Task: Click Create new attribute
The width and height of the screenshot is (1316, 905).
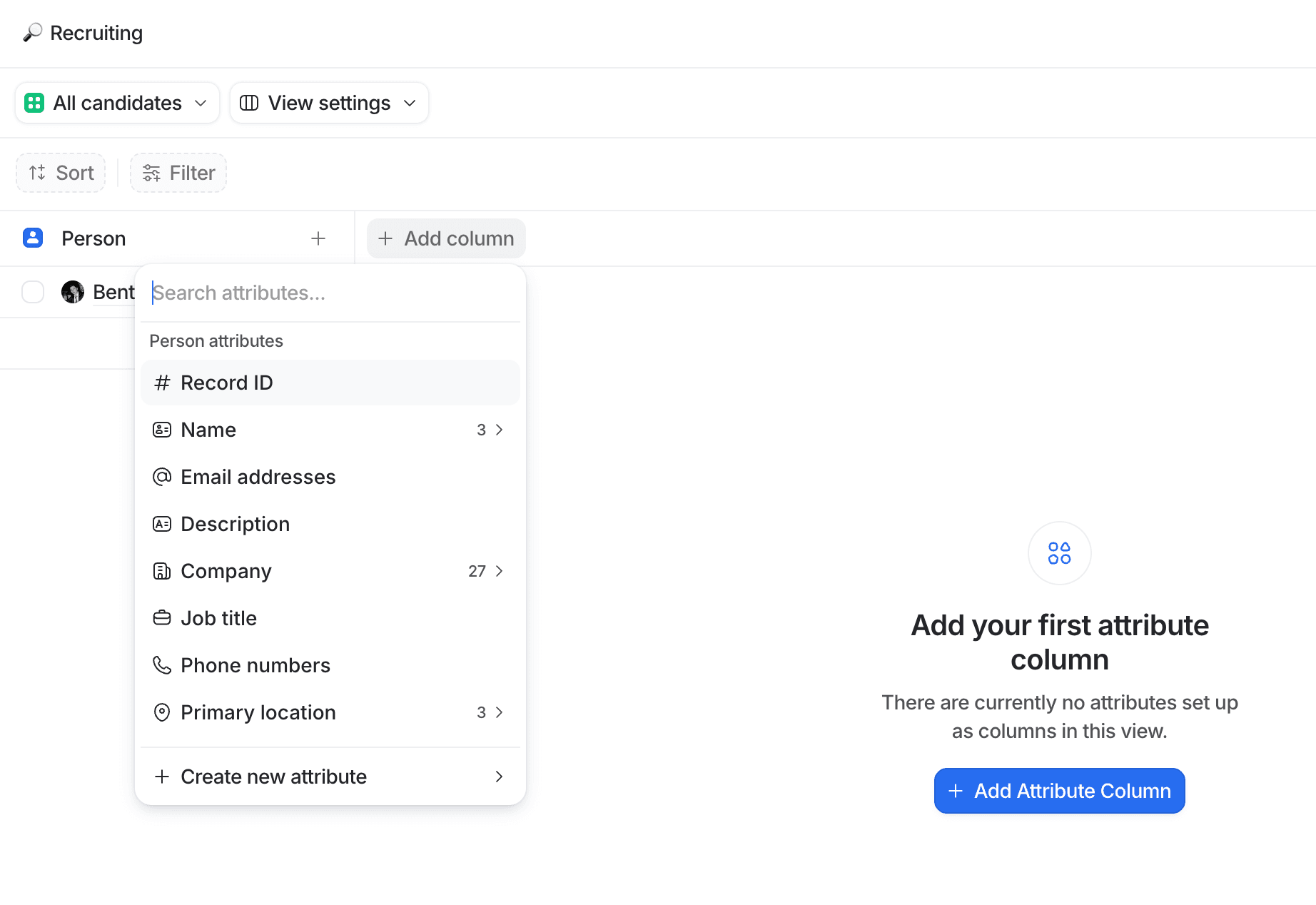Action: click(273, 776)
